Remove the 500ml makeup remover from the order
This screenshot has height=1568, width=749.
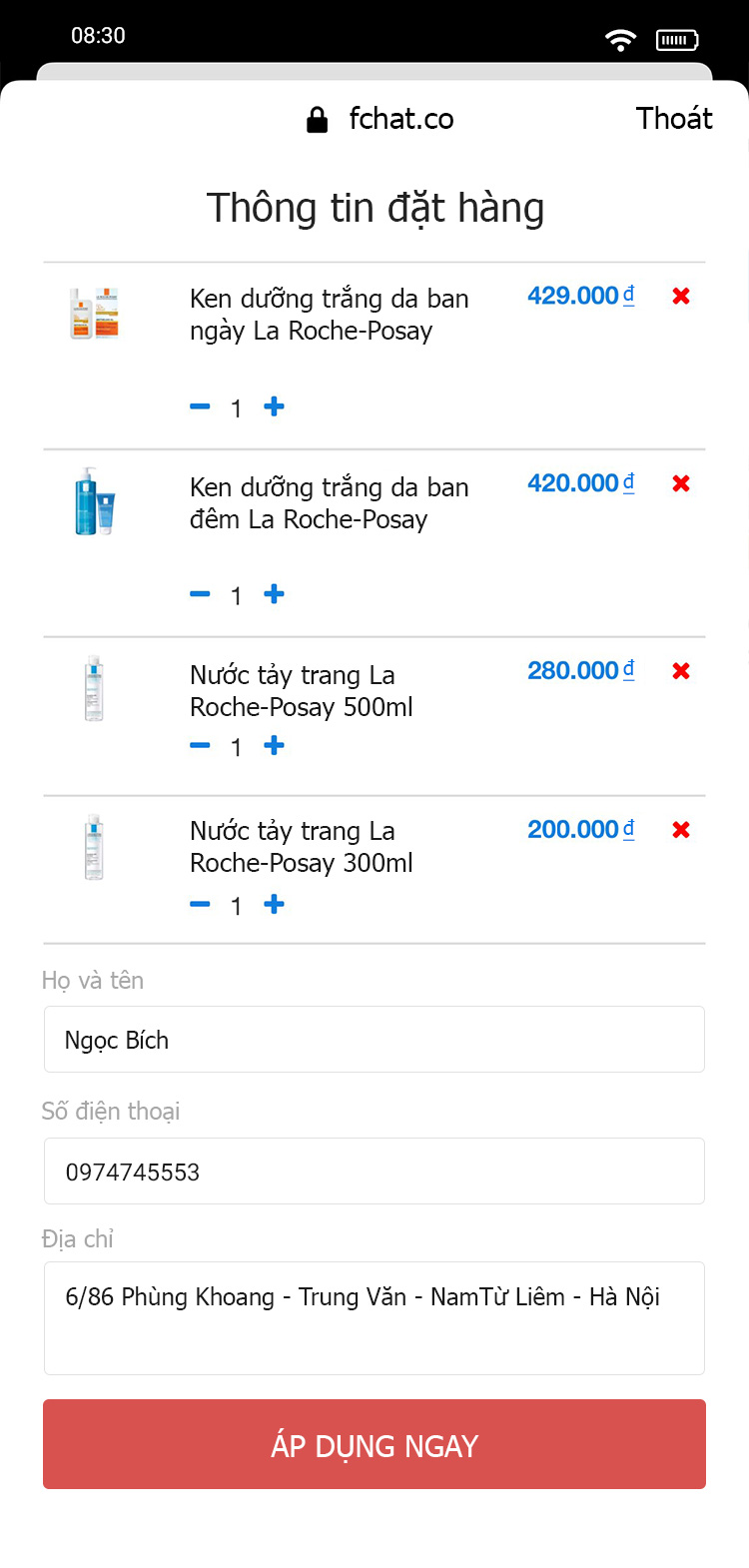pyautogui.click(x=681, y=671)
